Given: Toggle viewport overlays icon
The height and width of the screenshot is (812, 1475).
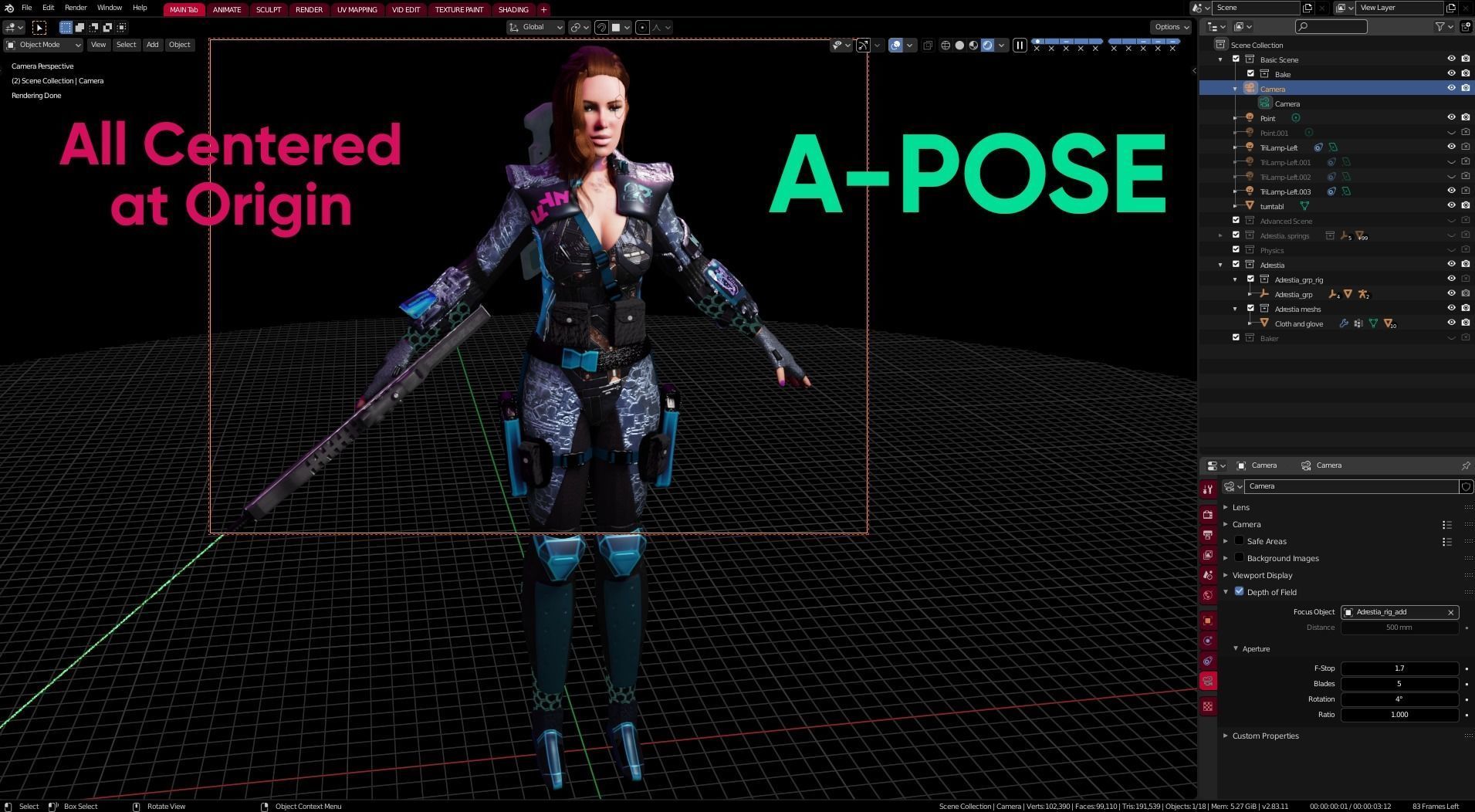Looking at the screenshot, I should tap(895, 45).
